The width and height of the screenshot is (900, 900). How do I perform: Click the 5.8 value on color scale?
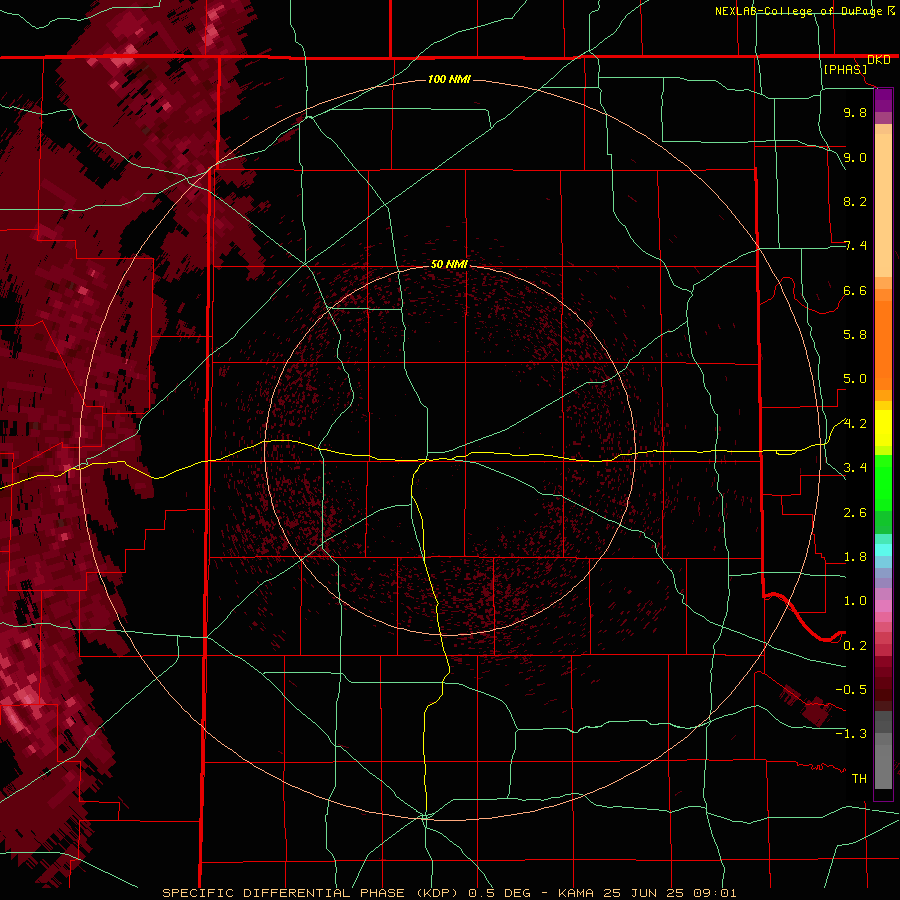(855, 335)
